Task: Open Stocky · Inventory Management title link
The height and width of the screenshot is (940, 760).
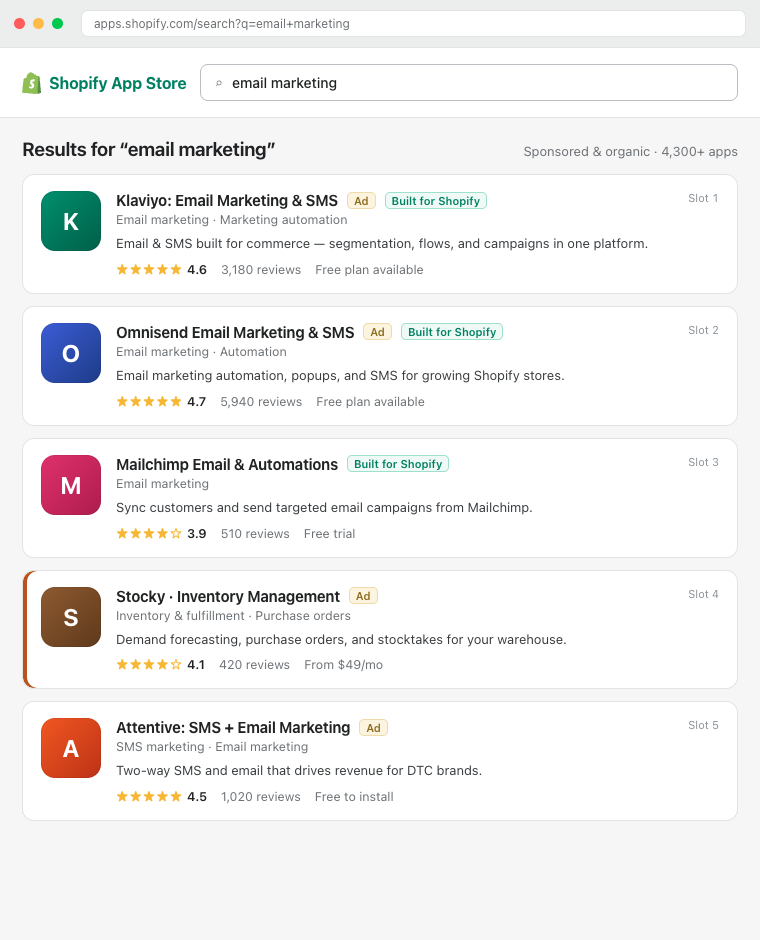Action: pos(228,596)
